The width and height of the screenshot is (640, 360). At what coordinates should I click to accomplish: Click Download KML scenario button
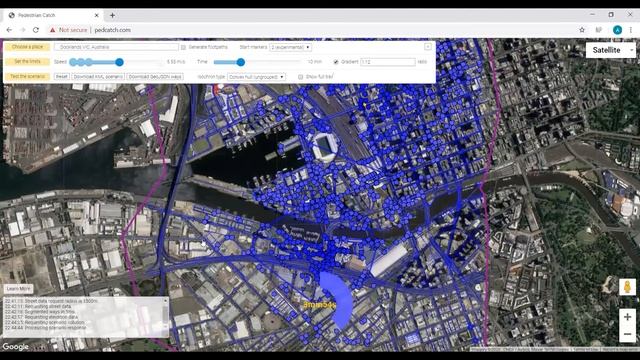point(98,77)
